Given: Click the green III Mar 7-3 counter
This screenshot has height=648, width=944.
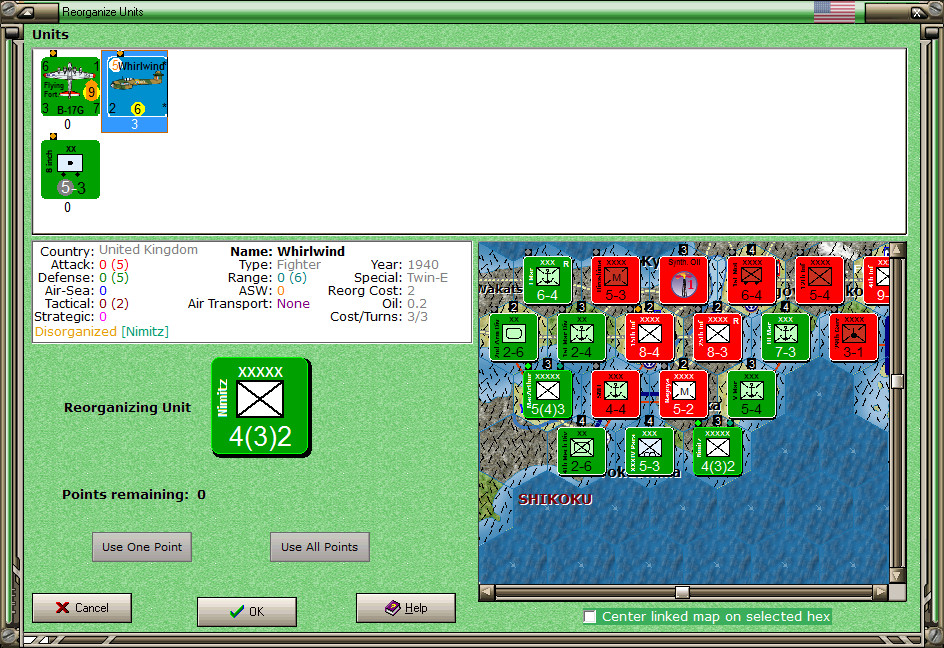Looking at the screenshot, I should pos(786,337).
